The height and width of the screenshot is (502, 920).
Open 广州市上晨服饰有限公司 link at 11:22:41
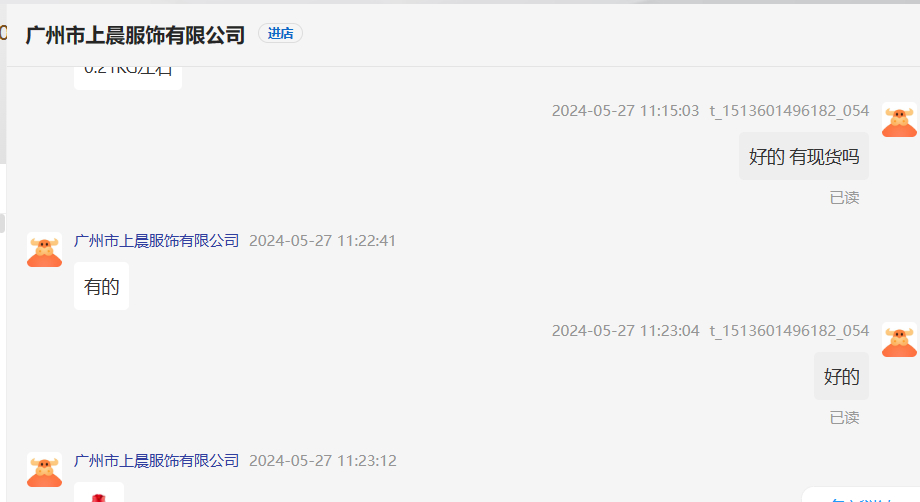click(156, 240)
